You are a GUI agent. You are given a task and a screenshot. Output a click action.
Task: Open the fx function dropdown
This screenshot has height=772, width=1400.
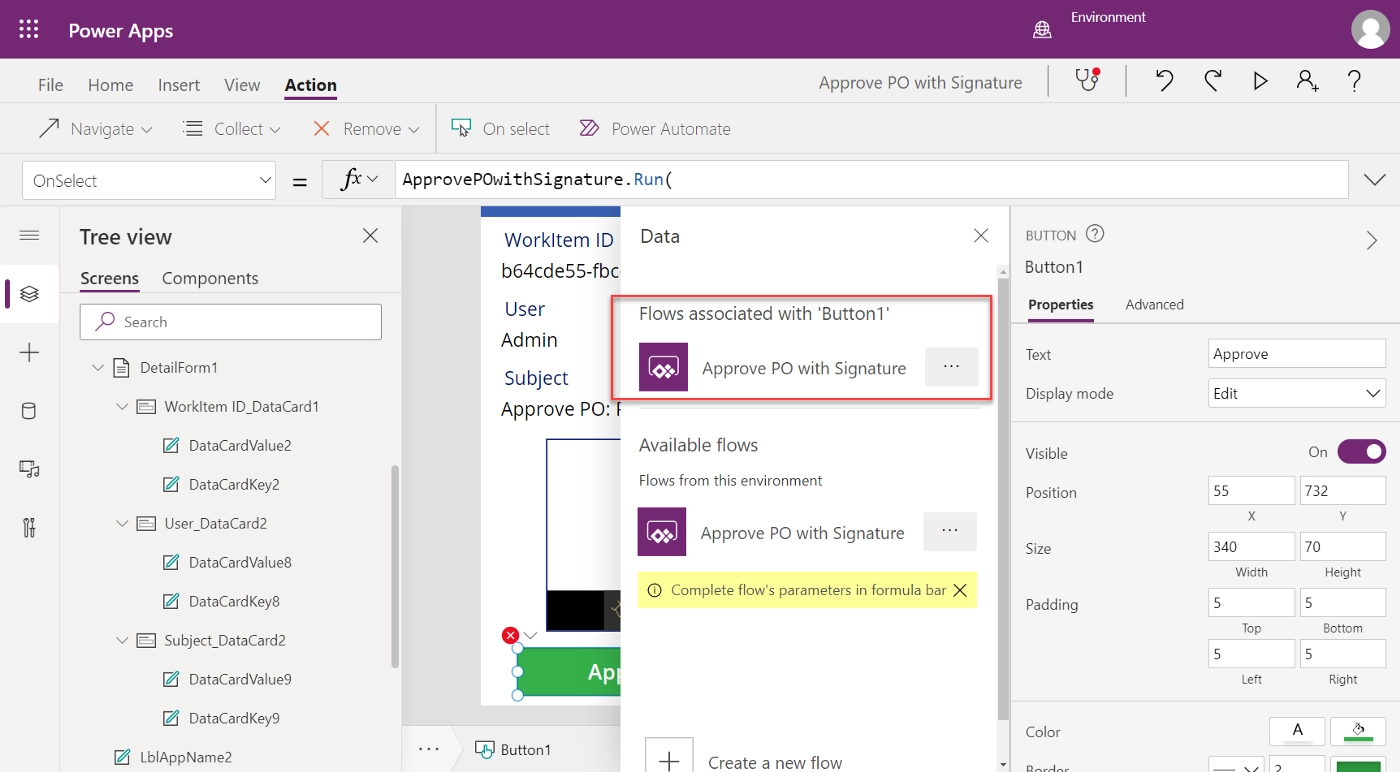[x=359, y=180]
